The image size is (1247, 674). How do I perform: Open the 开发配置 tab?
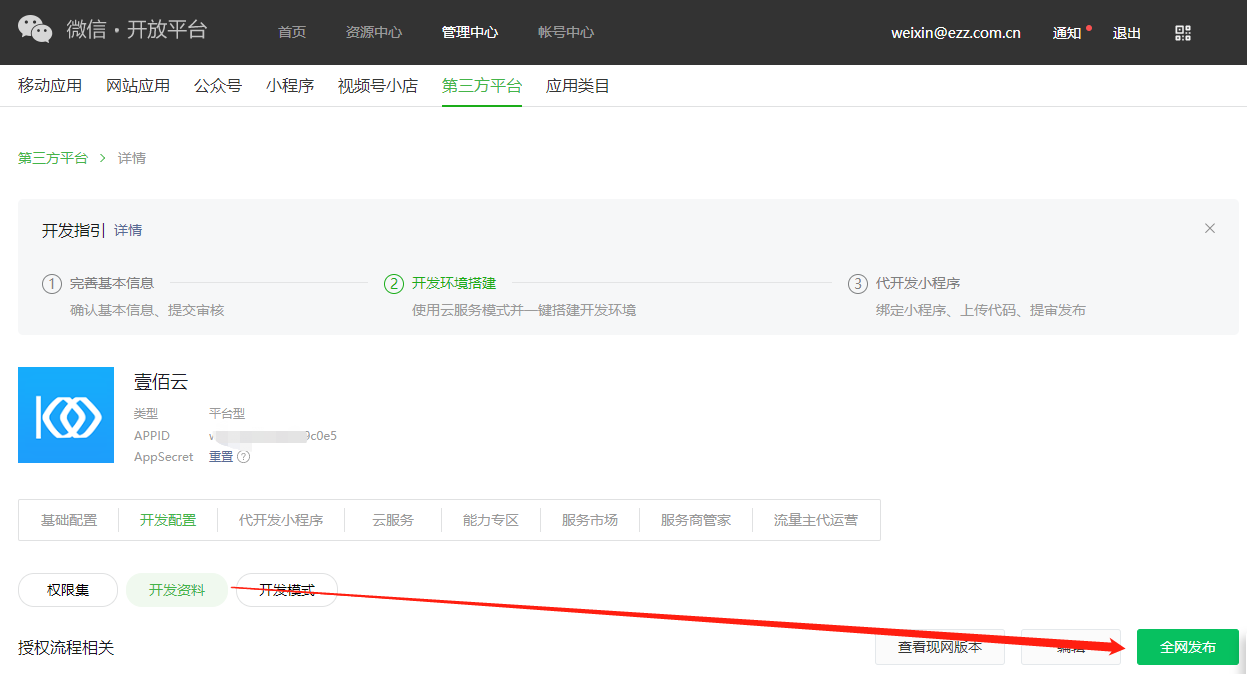(x=168, y=520)
